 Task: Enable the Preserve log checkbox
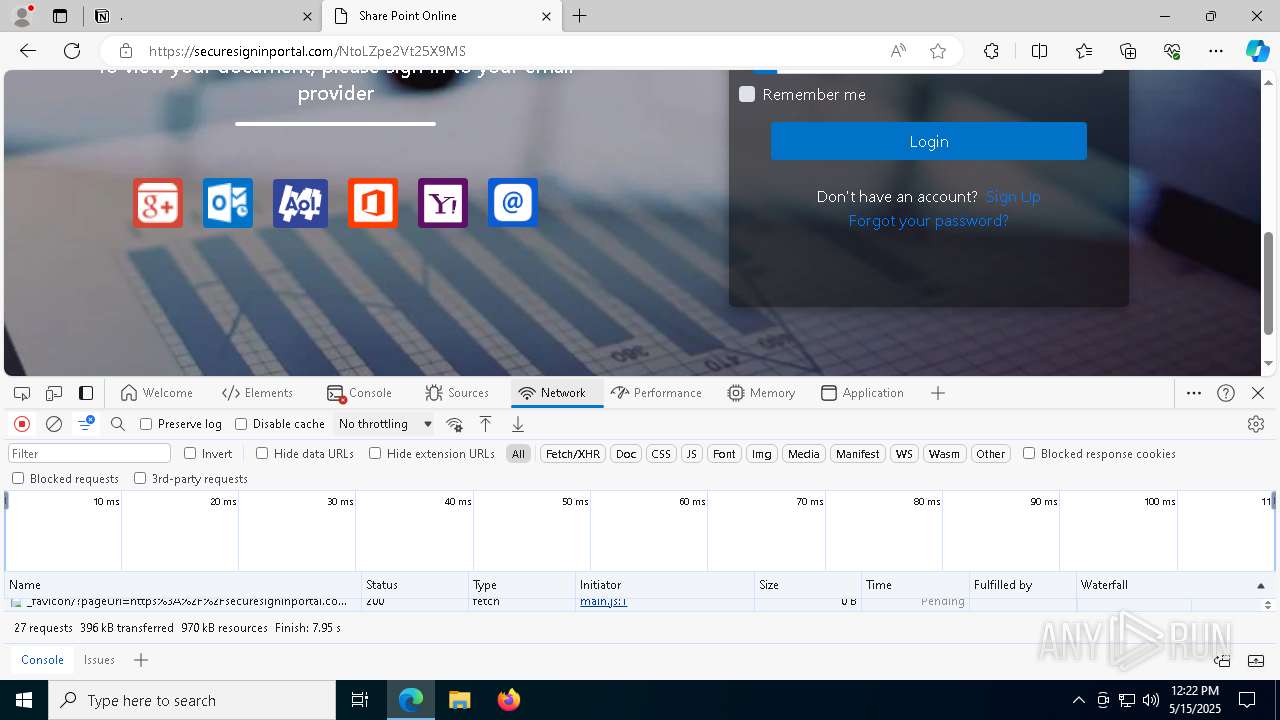pyautogui.click(x=146, y=424)
